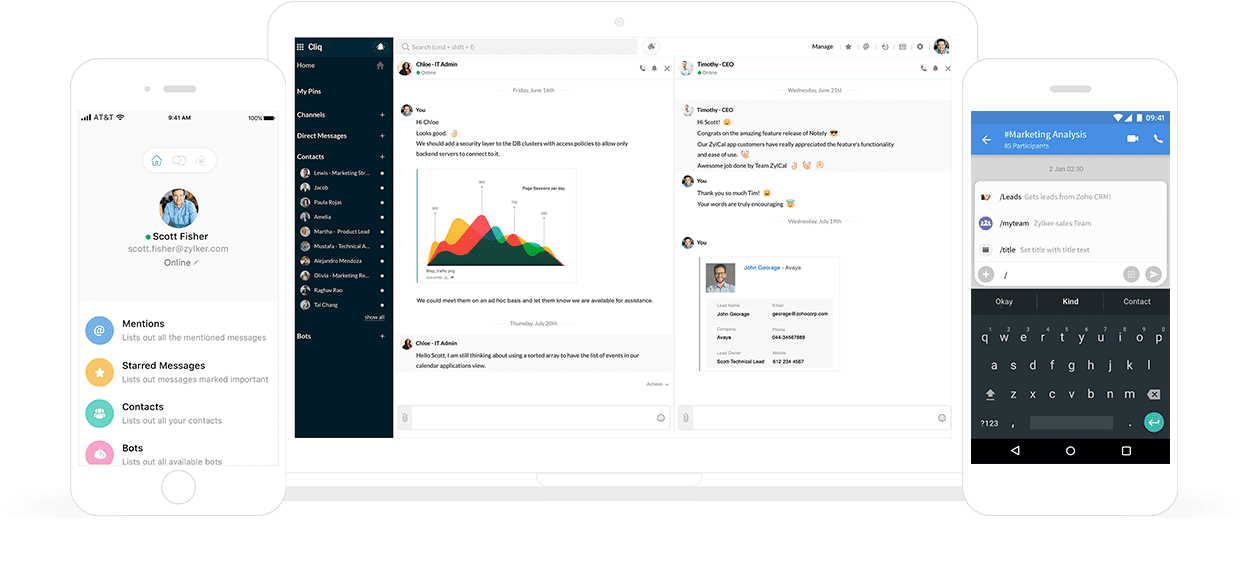Close the Timothy - CEO chat pane
The image size is (1249, 570).
click(x=947, y=68)
